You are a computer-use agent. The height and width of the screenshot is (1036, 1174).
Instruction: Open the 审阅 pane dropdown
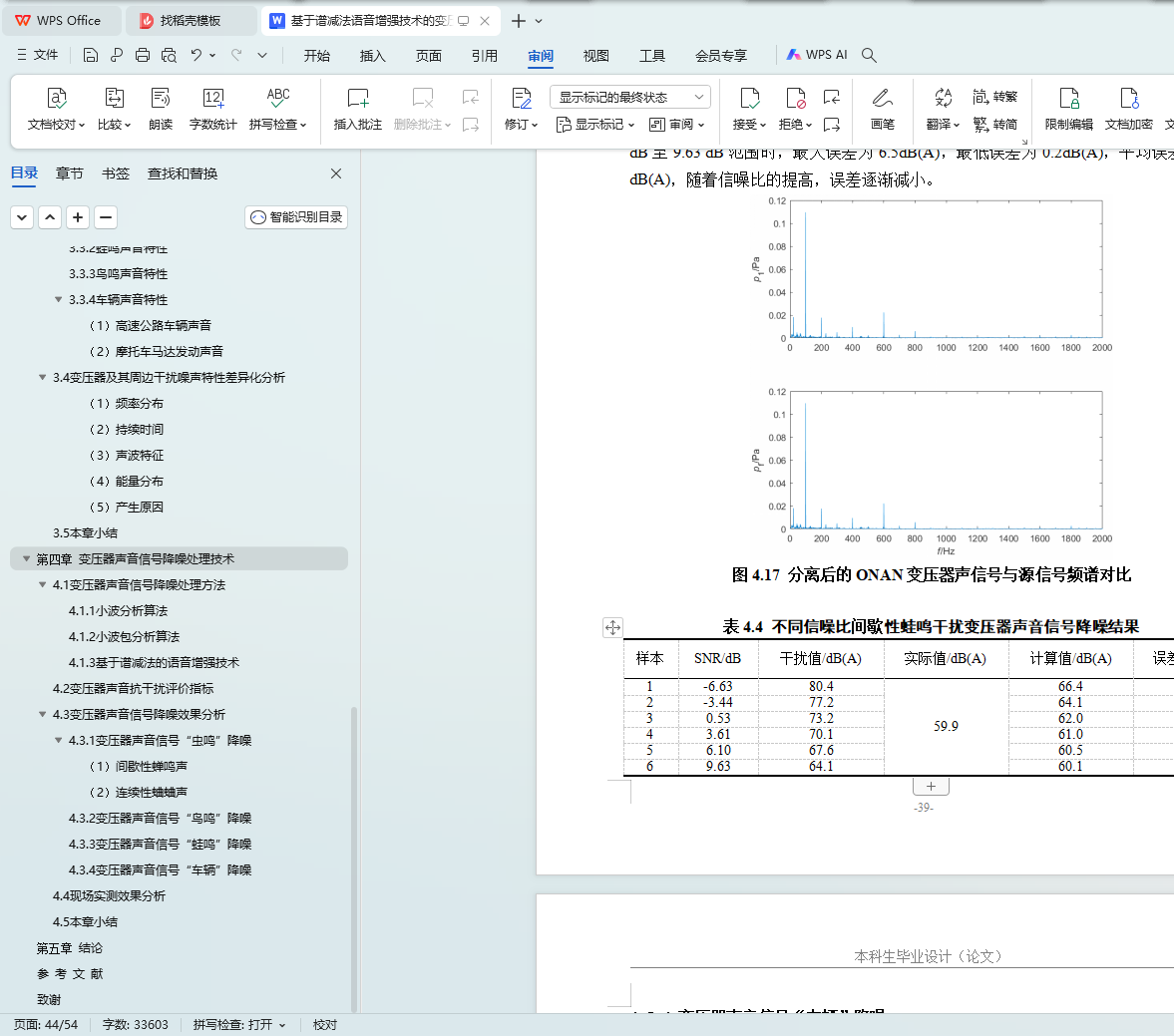tap(676, 125)
